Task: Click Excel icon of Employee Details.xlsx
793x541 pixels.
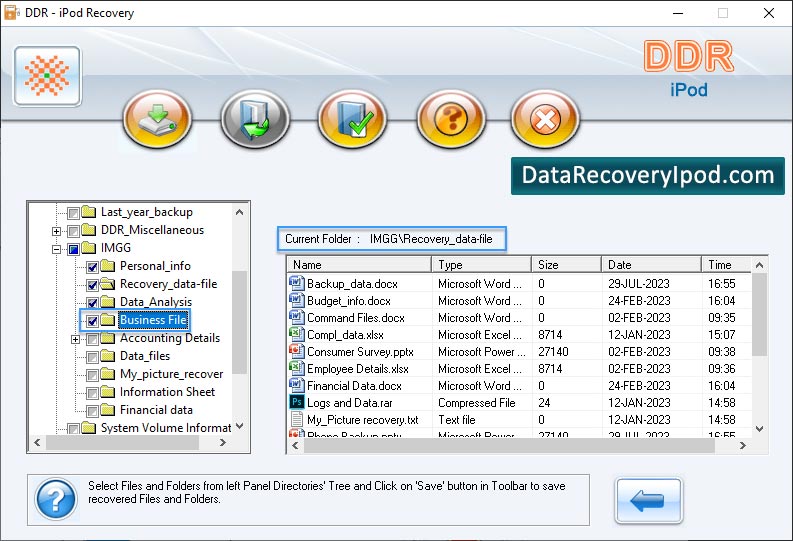Action: coord(296,369)
